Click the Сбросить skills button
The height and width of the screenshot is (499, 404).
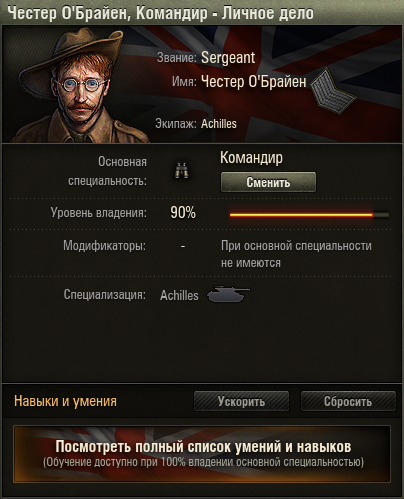348,401
